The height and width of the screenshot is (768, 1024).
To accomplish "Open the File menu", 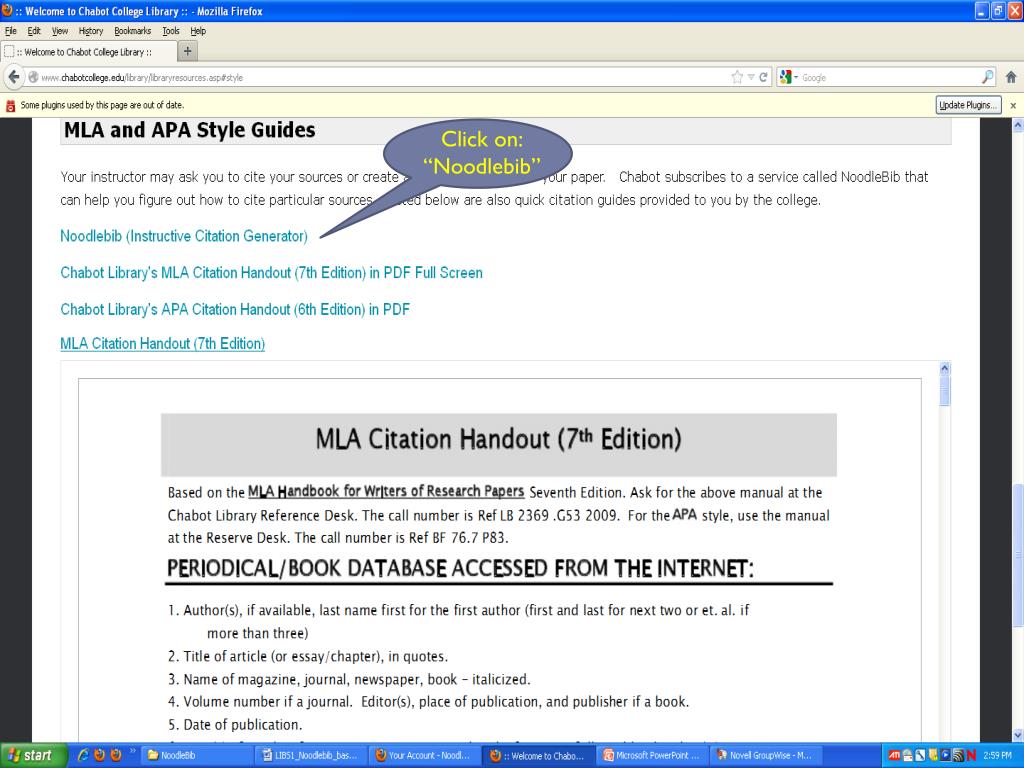I will 10,31.
